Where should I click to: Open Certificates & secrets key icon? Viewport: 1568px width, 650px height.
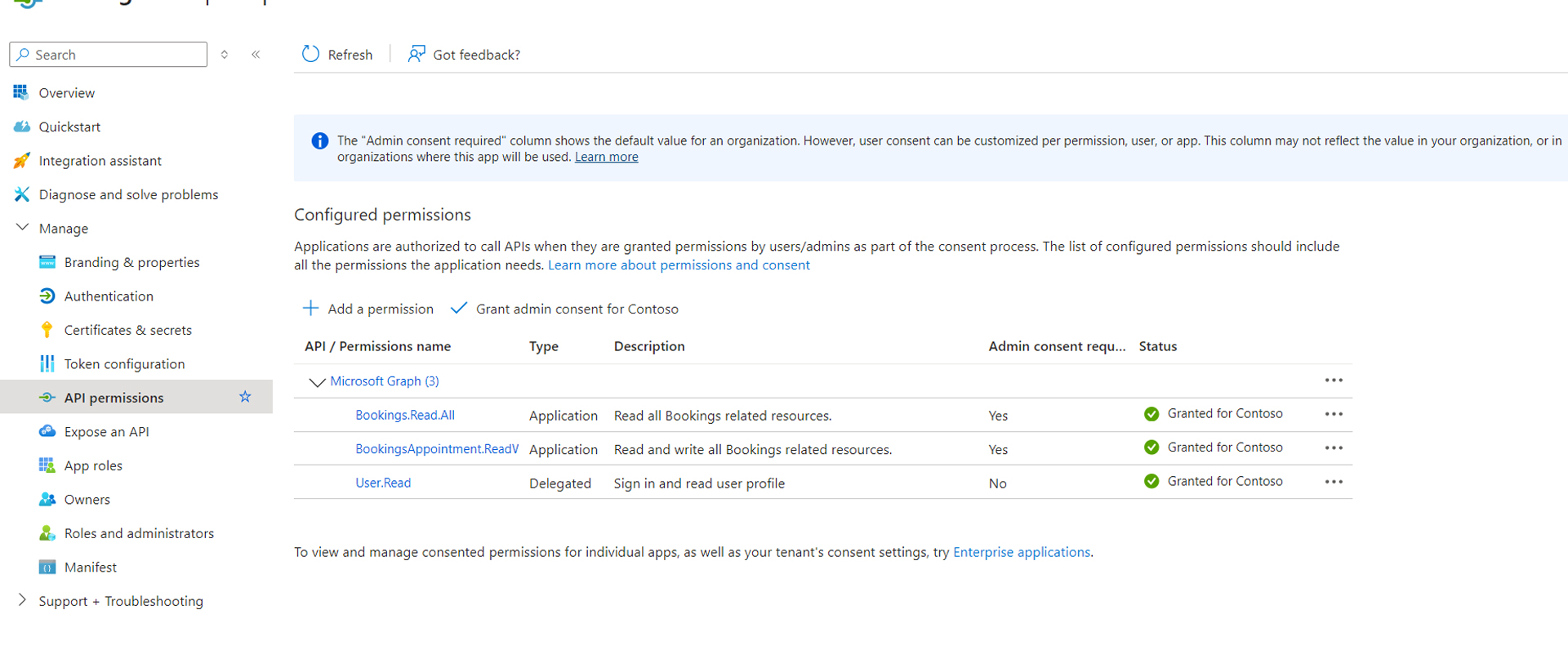pyautogui.click(x=47, y=330)
